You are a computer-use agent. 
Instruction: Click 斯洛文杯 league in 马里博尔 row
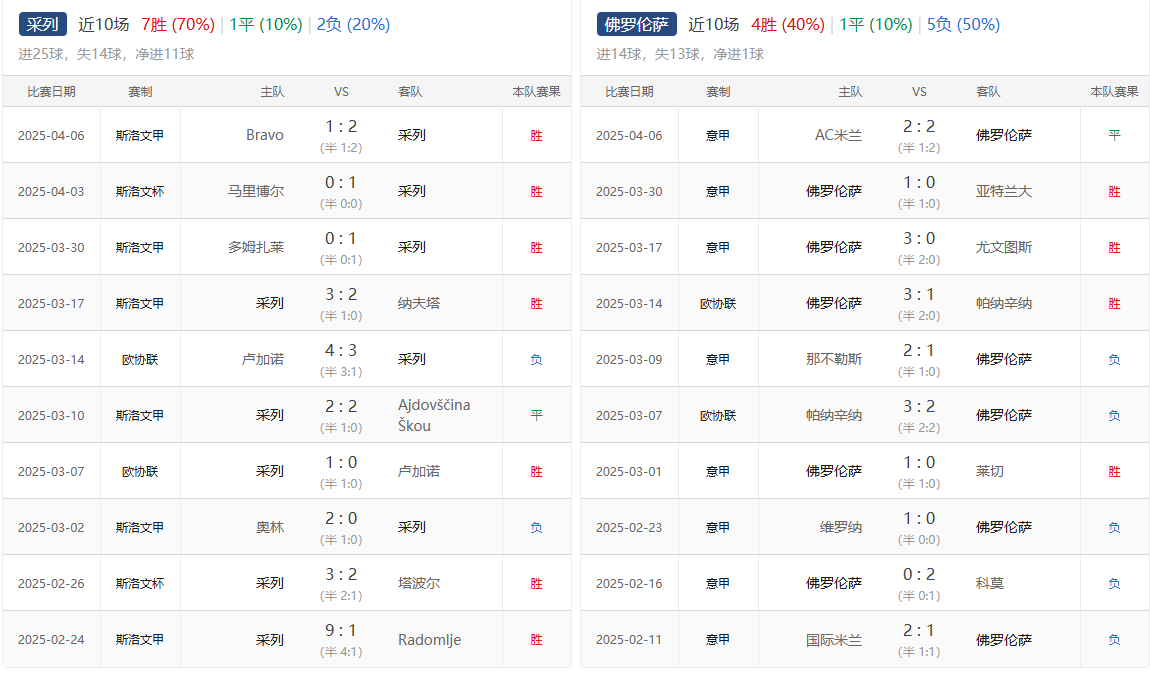[x=139, y=191]
